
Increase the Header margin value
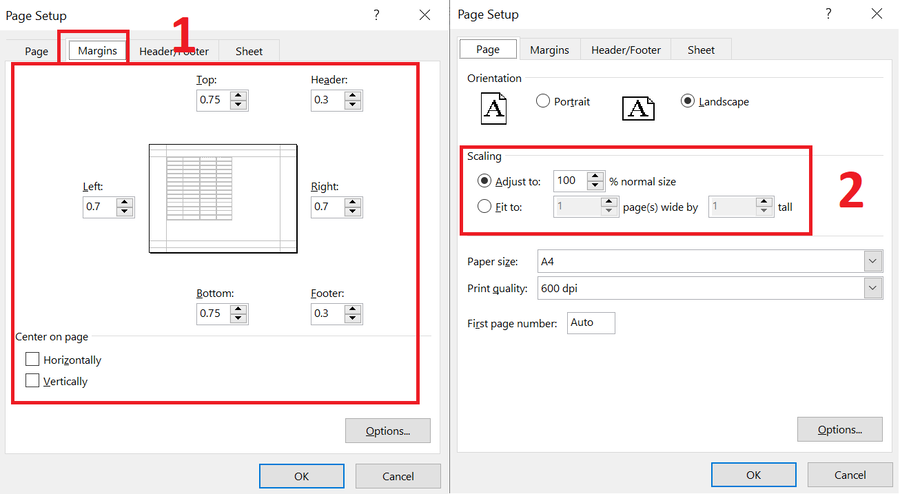[353, 96]
